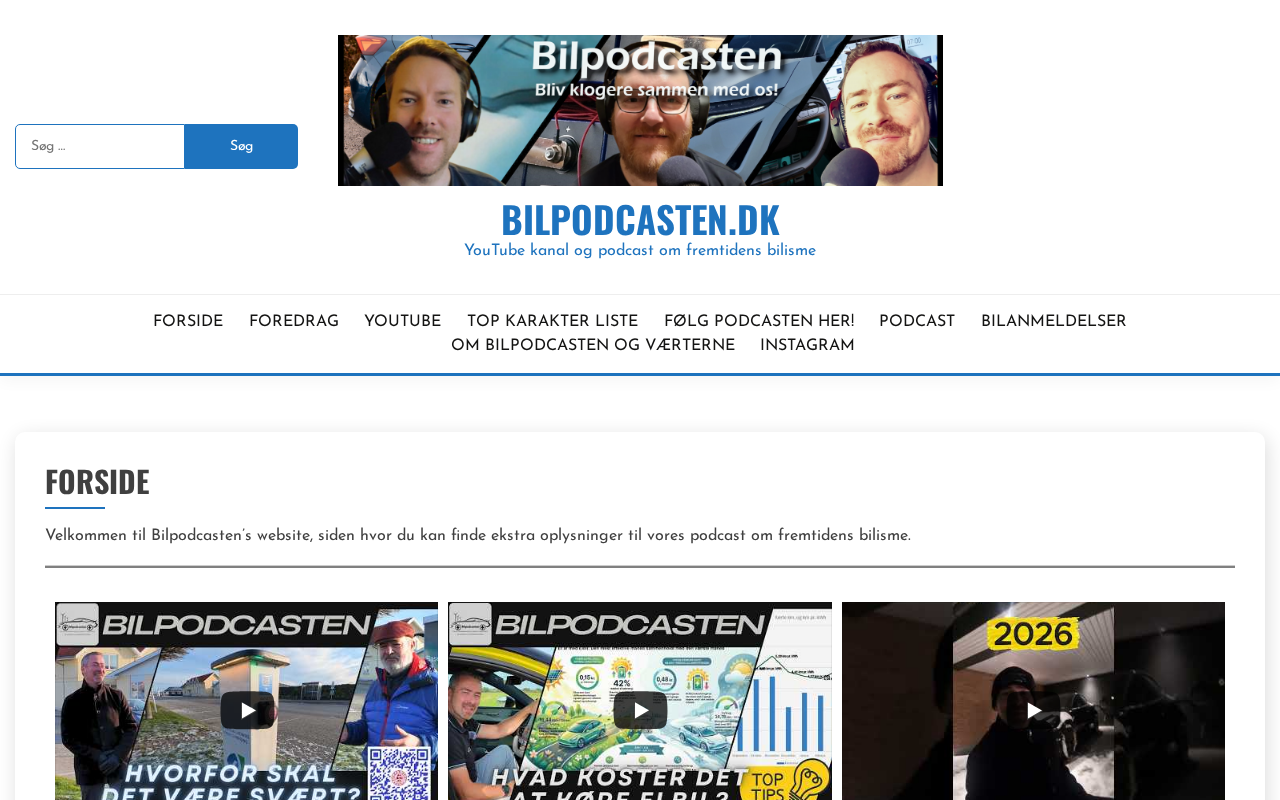Open Om Bilpodcasten og Værterne page
The image size is (1280, 800).
(x=593, y=346)
